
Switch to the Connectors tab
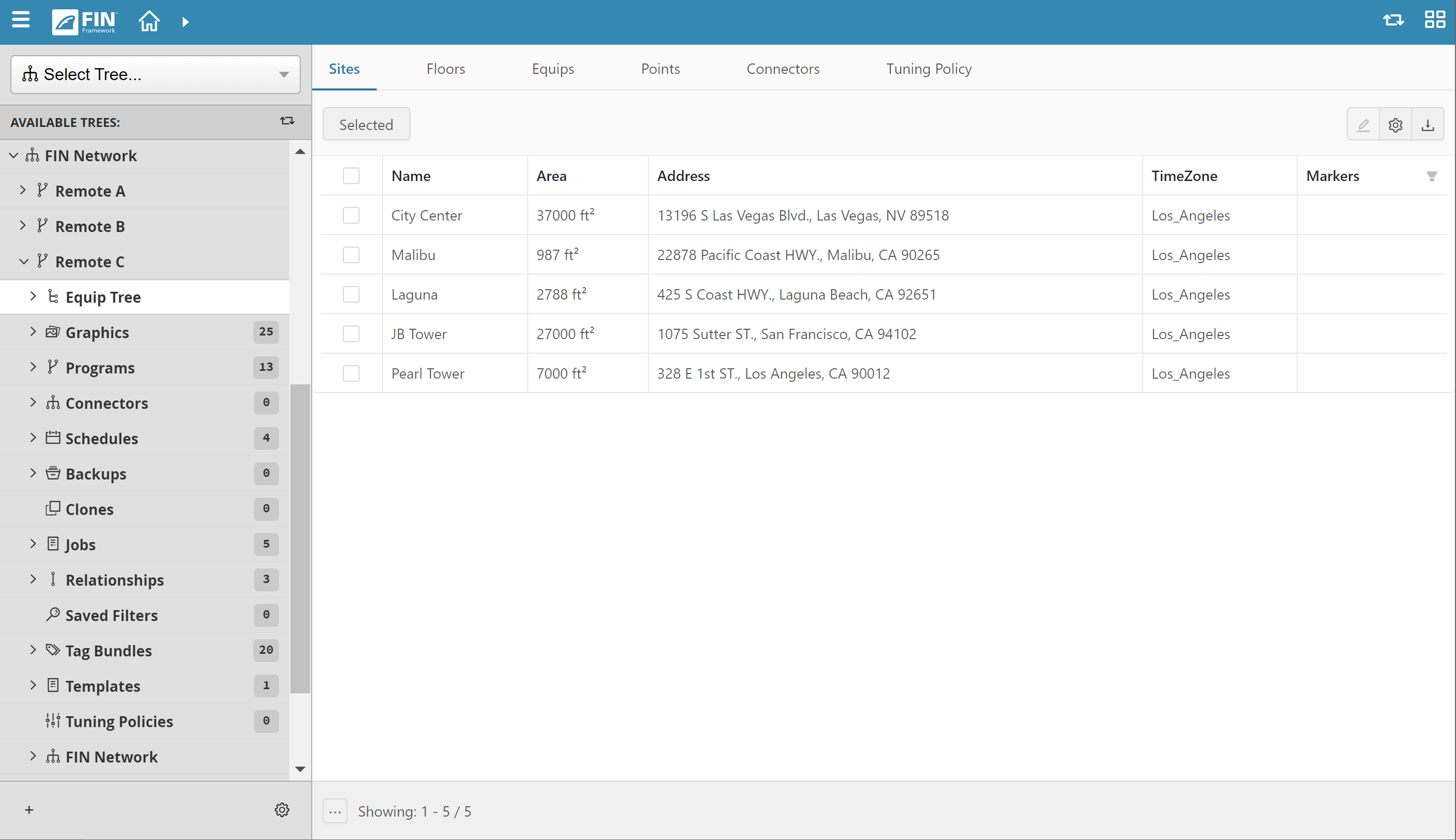[x=783, y=68]
